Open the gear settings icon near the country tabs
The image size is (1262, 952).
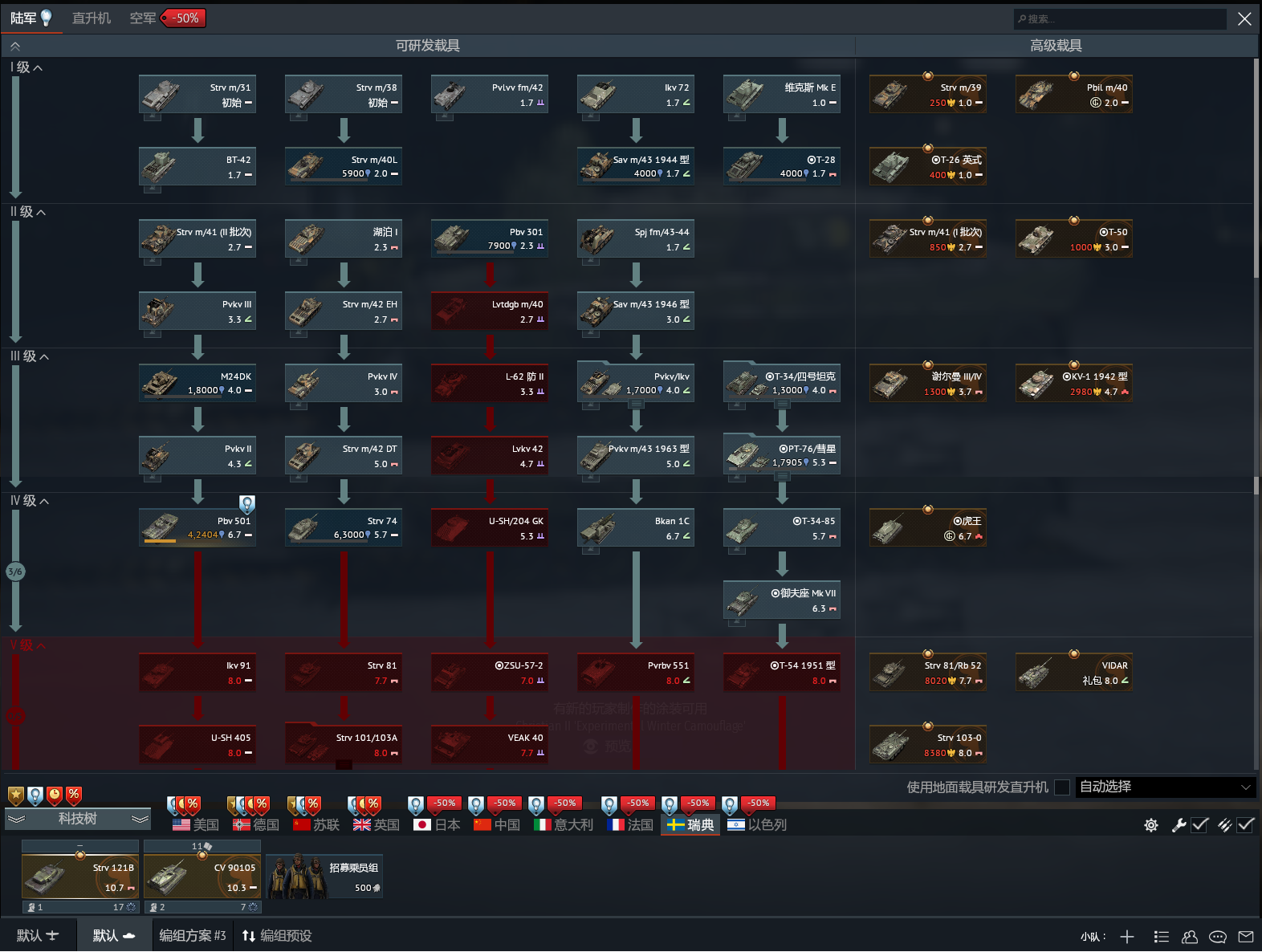click(1151, 825)
